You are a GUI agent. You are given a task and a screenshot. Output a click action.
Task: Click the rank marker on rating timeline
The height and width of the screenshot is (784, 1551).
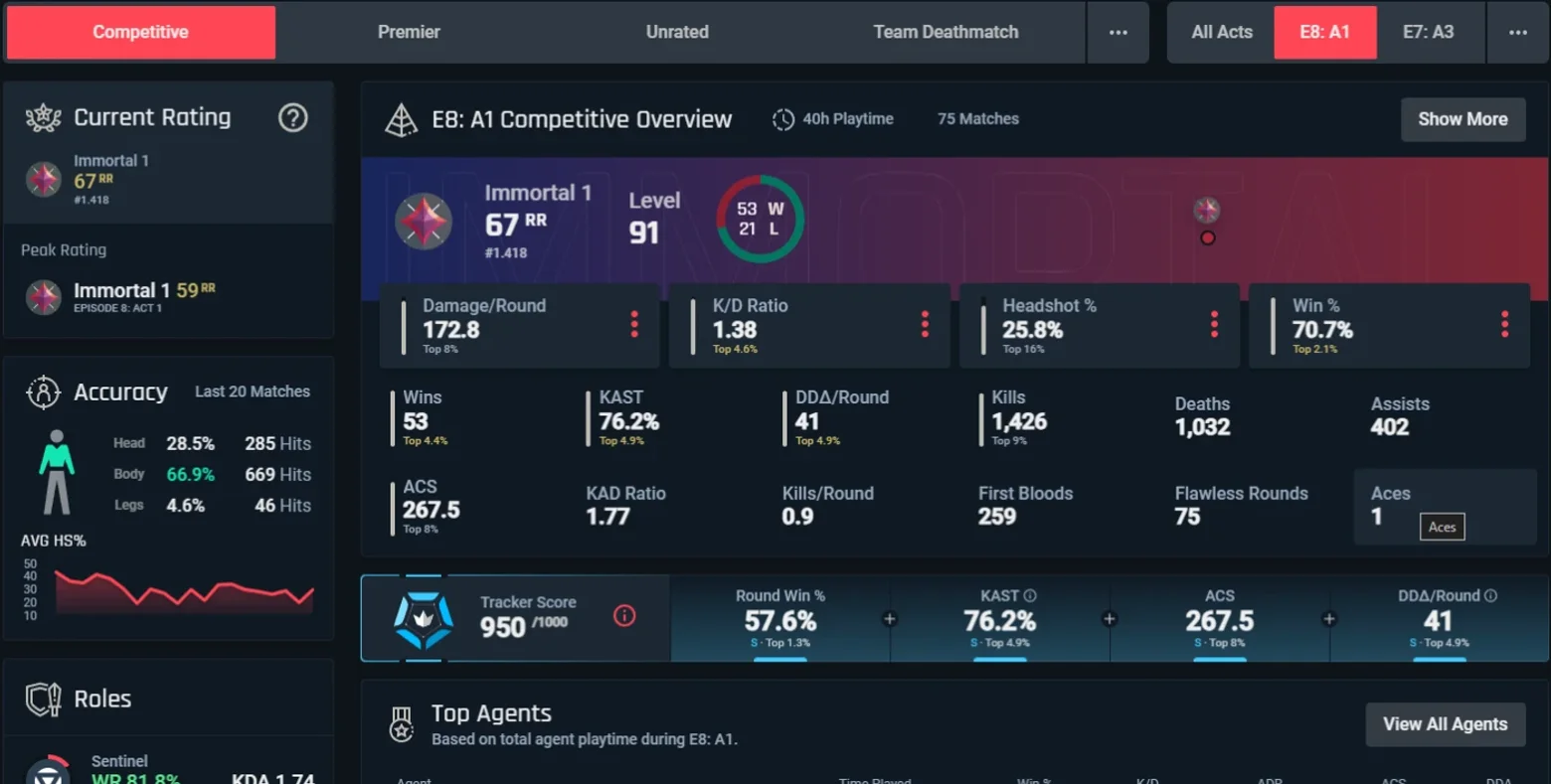click(1207, 211)
